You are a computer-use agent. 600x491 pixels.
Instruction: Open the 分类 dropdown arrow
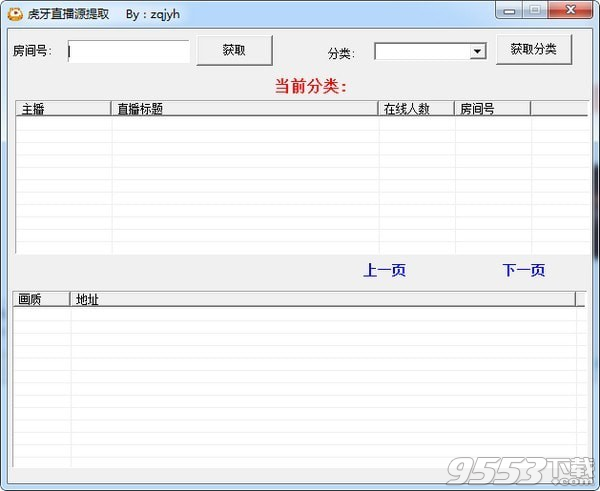477,51
